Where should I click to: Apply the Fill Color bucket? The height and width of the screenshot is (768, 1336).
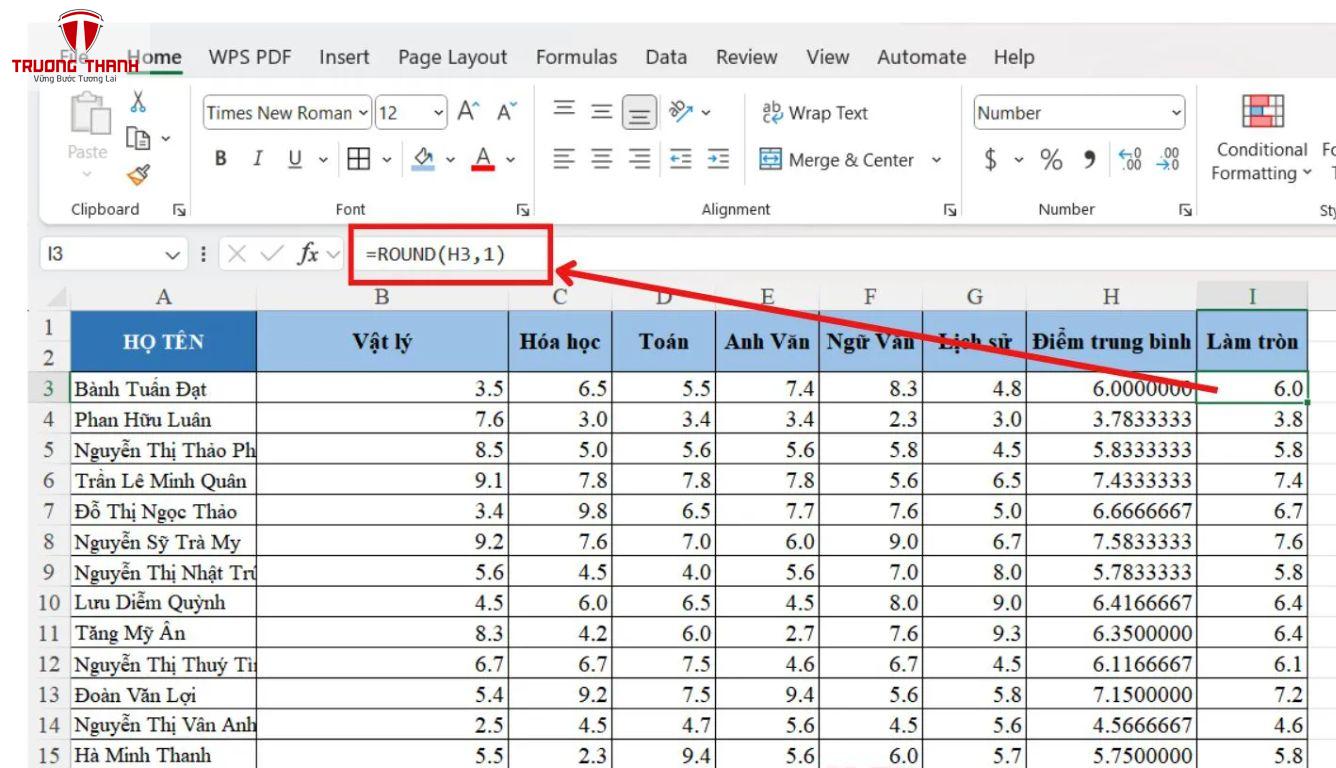(425, 159)
